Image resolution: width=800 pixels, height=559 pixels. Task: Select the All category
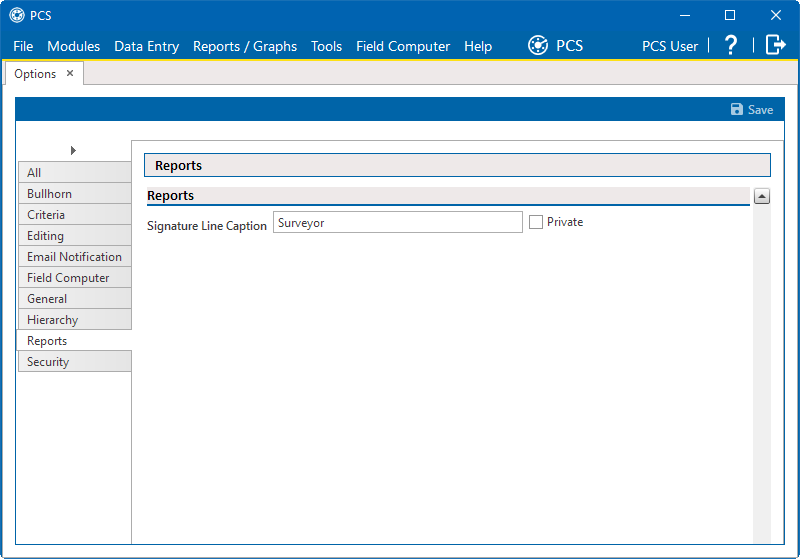pyautogui.click(x=75, y=172)
